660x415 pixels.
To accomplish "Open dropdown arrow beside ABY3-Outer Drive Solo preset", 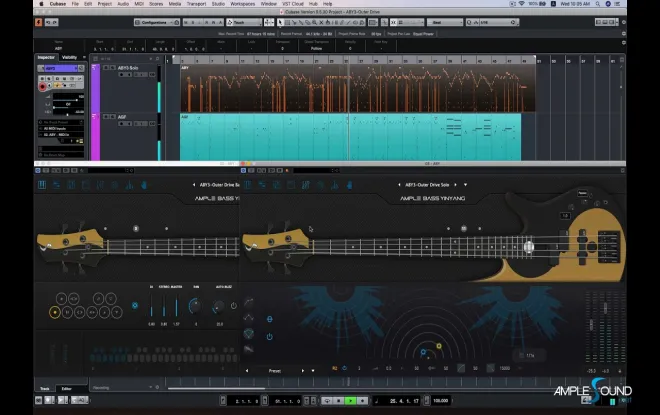I will point(465,185).
